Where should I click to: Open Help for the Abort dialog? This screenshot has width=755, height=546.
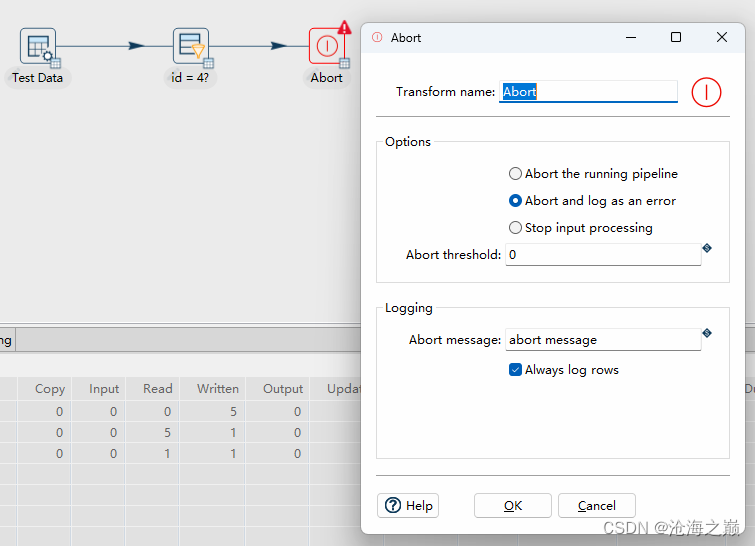click(x=408, y=506)
